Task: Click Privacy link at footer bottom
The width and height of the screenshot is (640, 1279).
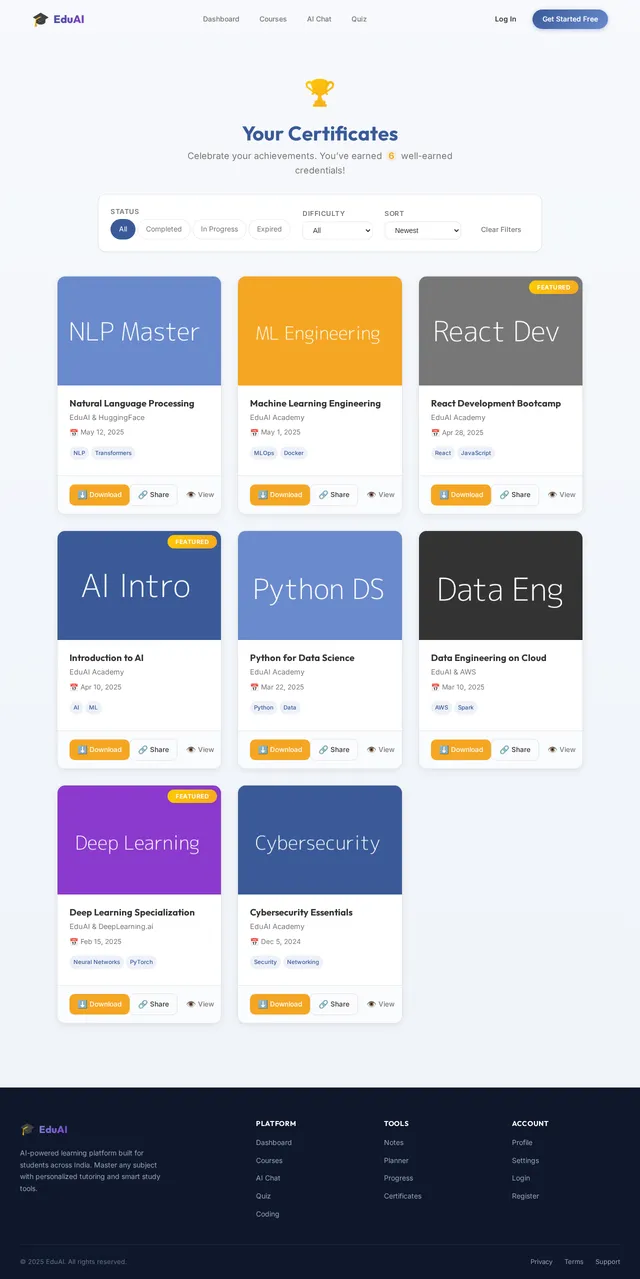Action: (541, 1262)
